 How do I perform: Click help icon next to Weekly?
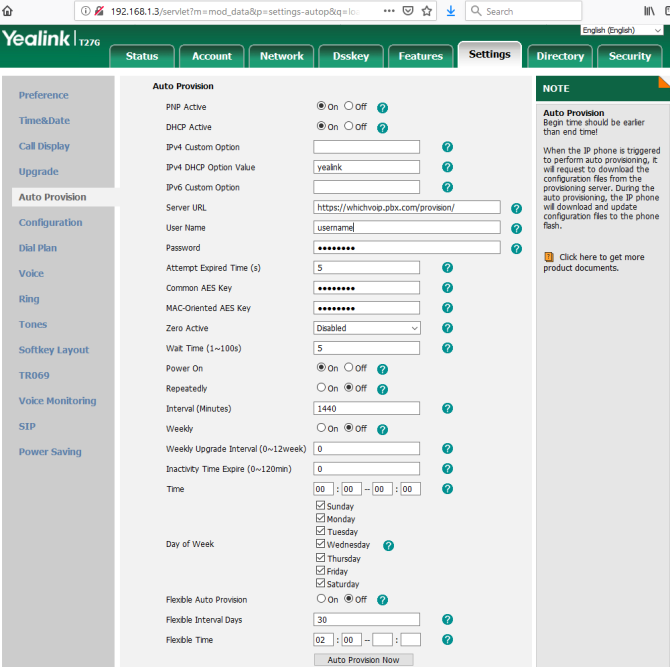pos(382,429)
